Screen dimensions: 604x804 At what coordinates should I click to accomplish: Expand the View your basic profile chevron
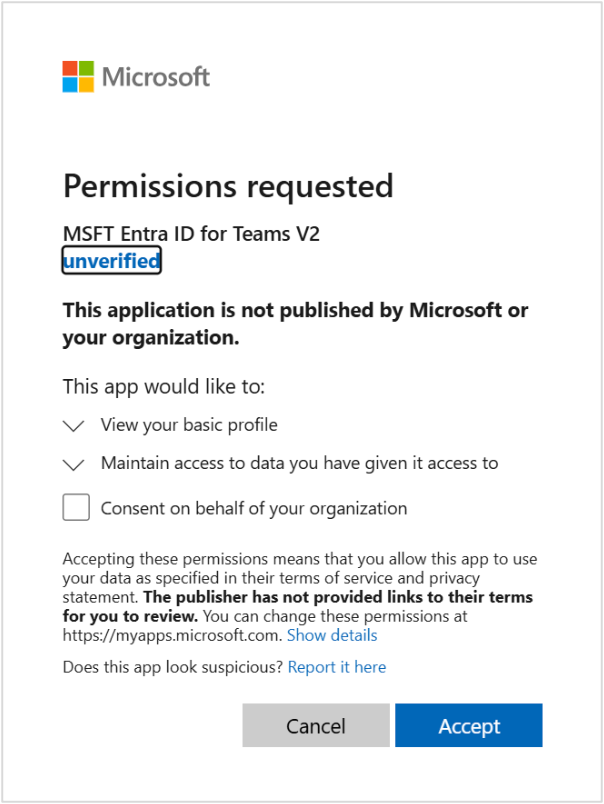(74, 426)
